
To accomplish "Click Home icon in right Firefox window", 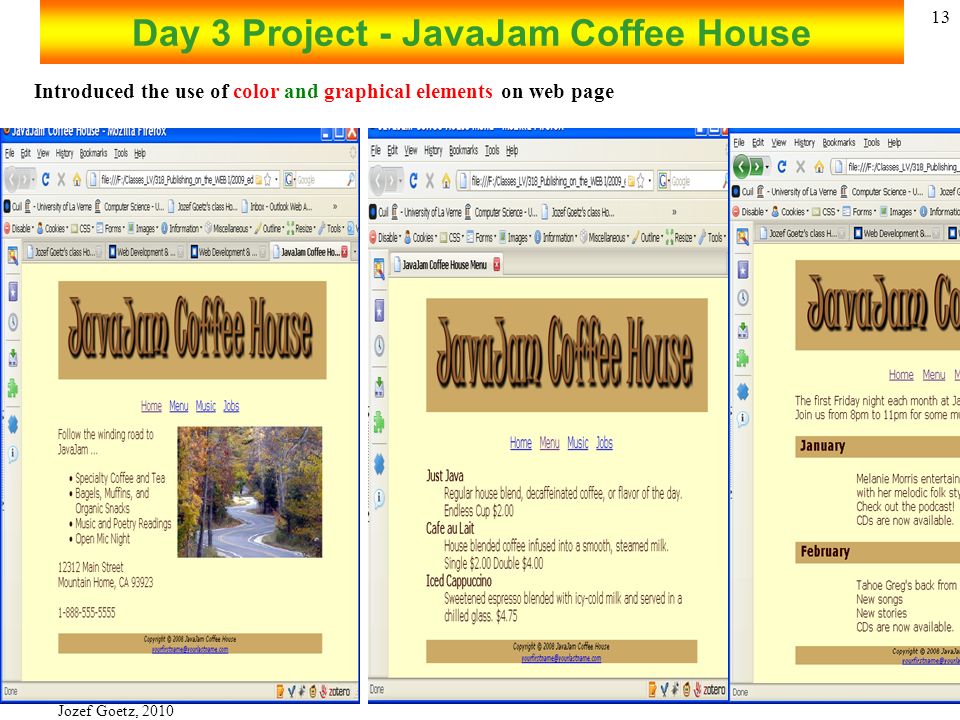I will 819,167.
